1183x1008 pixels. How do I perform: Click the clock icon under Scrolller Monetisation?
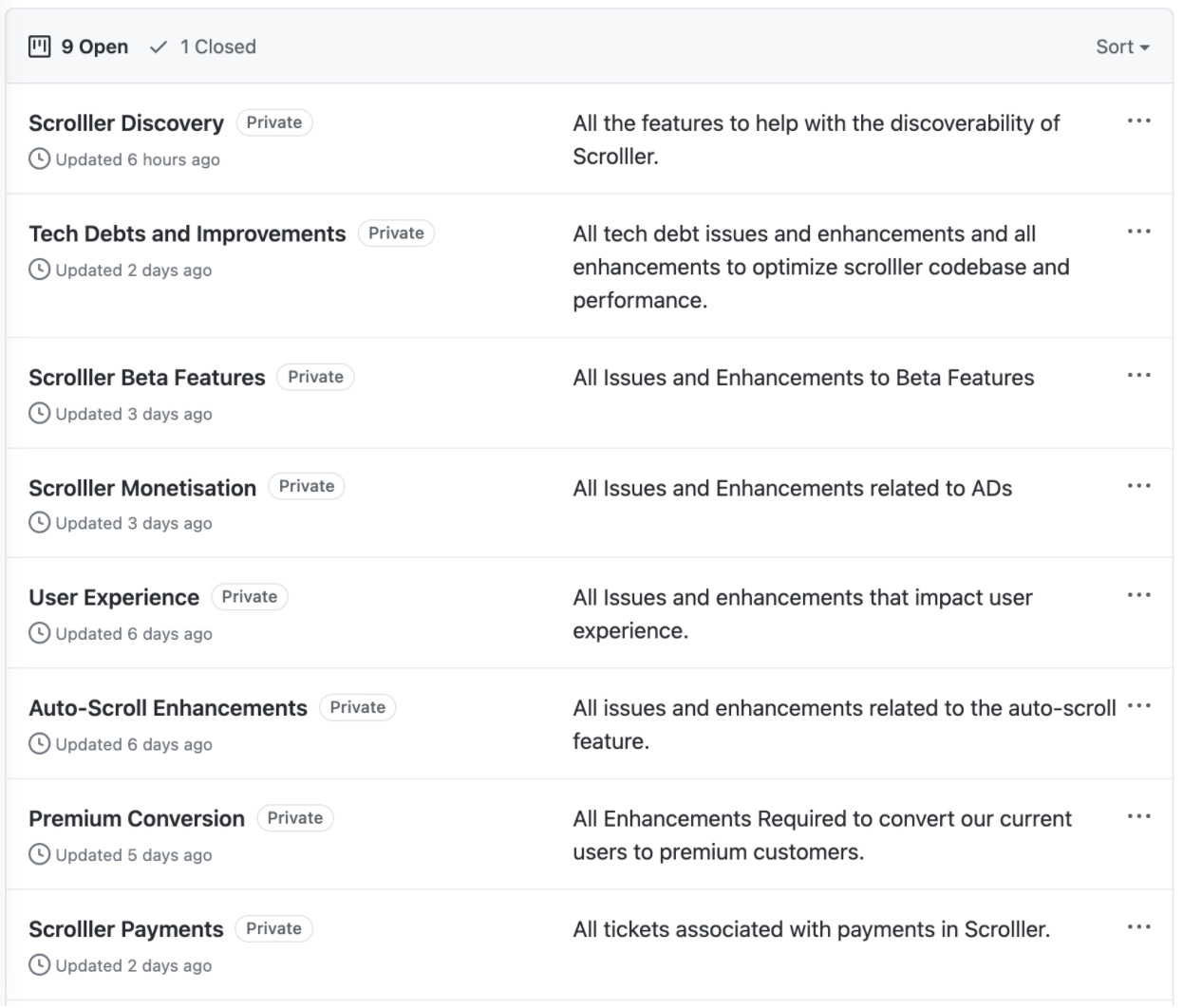[39, 523]
